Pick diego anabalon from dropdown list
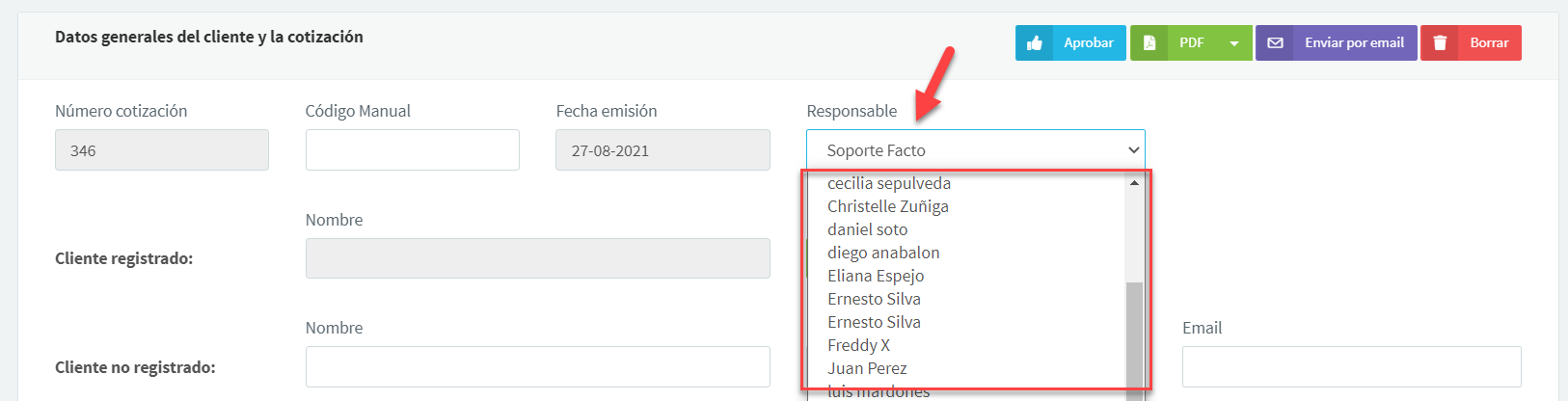Viewport: 1568px width, 401px height. pyautogui.click(x=882, y=253)
